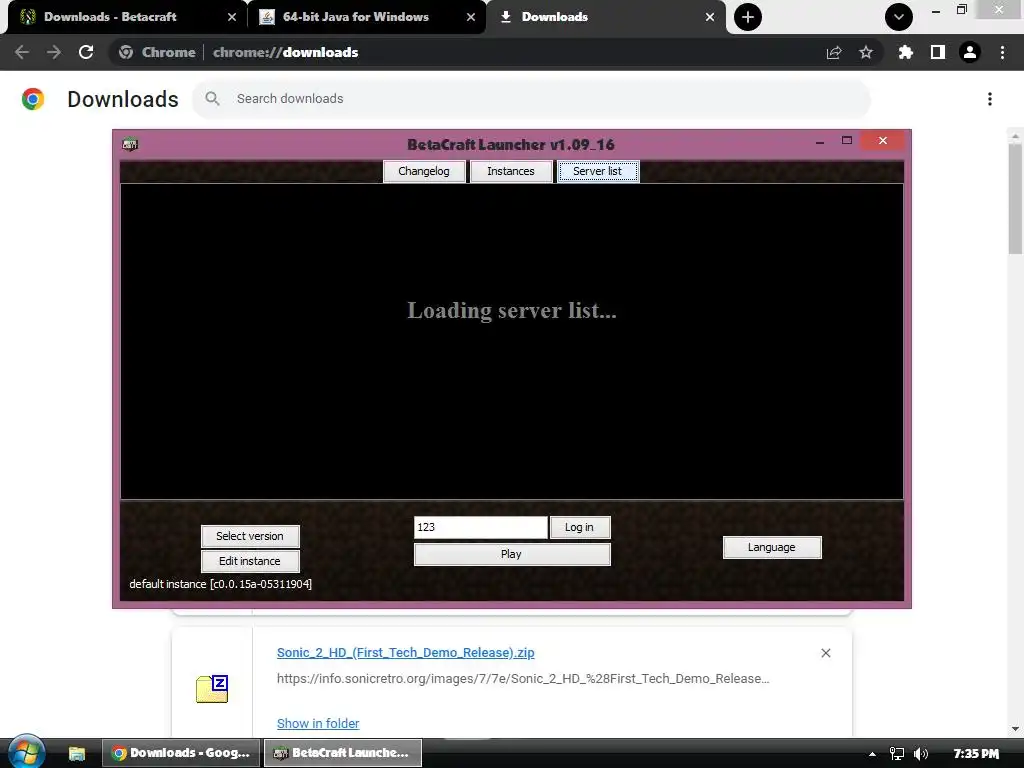Click the Chrome logo on Downloads page
This screenshot has width=1024, height=768.
point(33,99)
